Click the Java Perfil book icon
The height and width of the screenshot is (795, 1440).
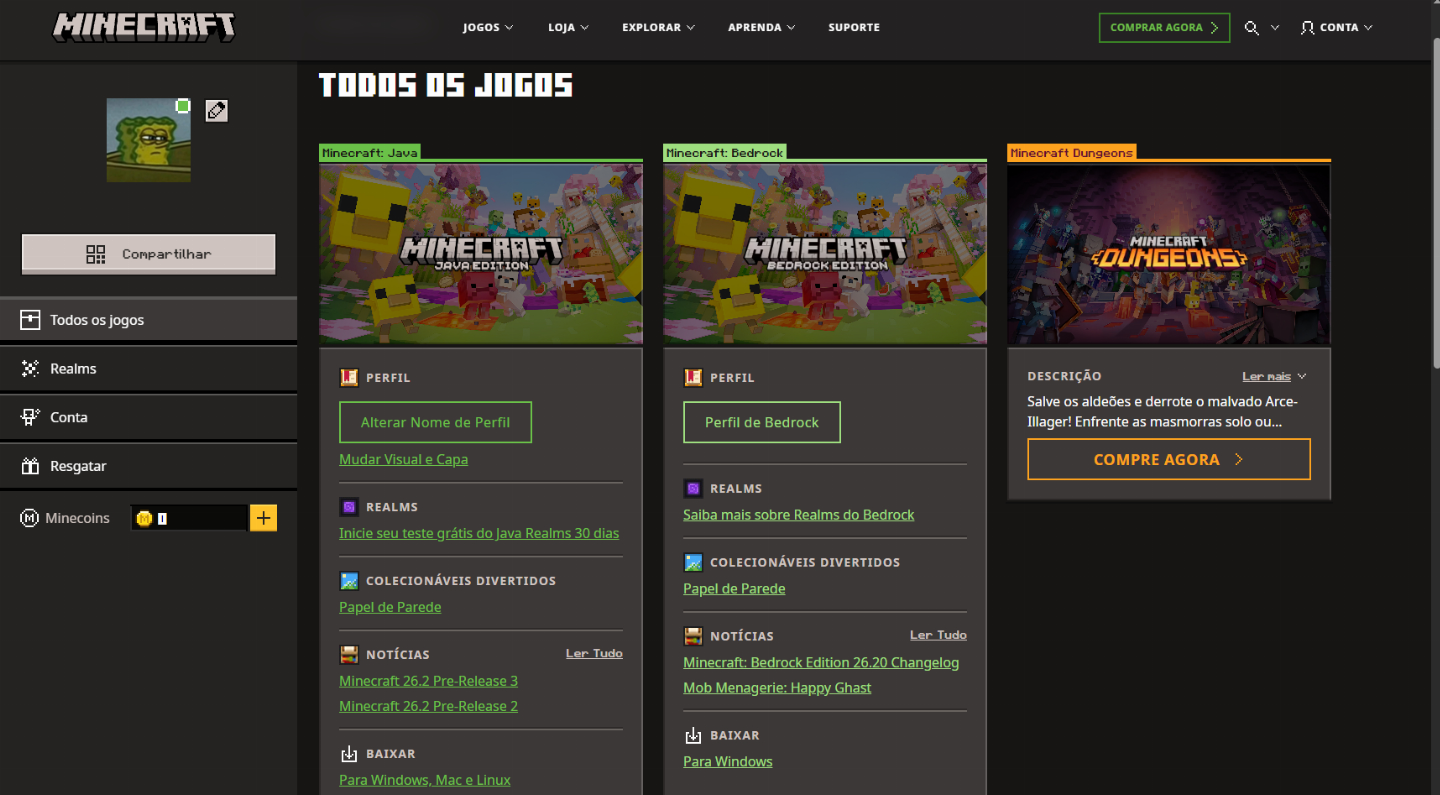(349, 378)
